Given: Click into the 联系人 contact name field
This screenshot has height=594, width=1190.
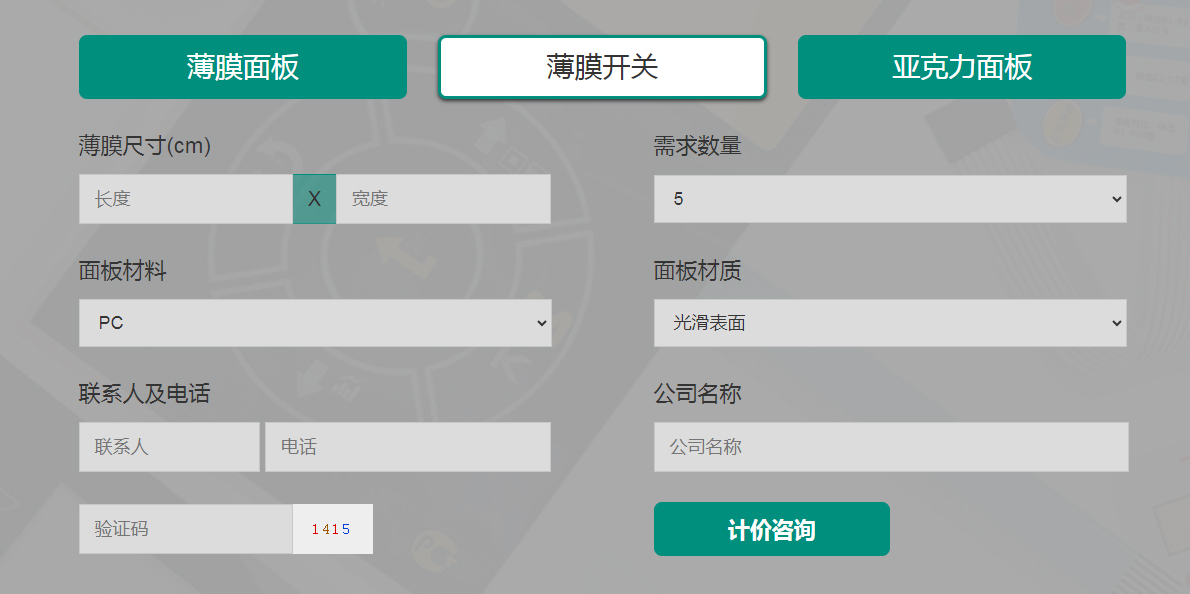Looking at the screenshot, I should (169, 447).
